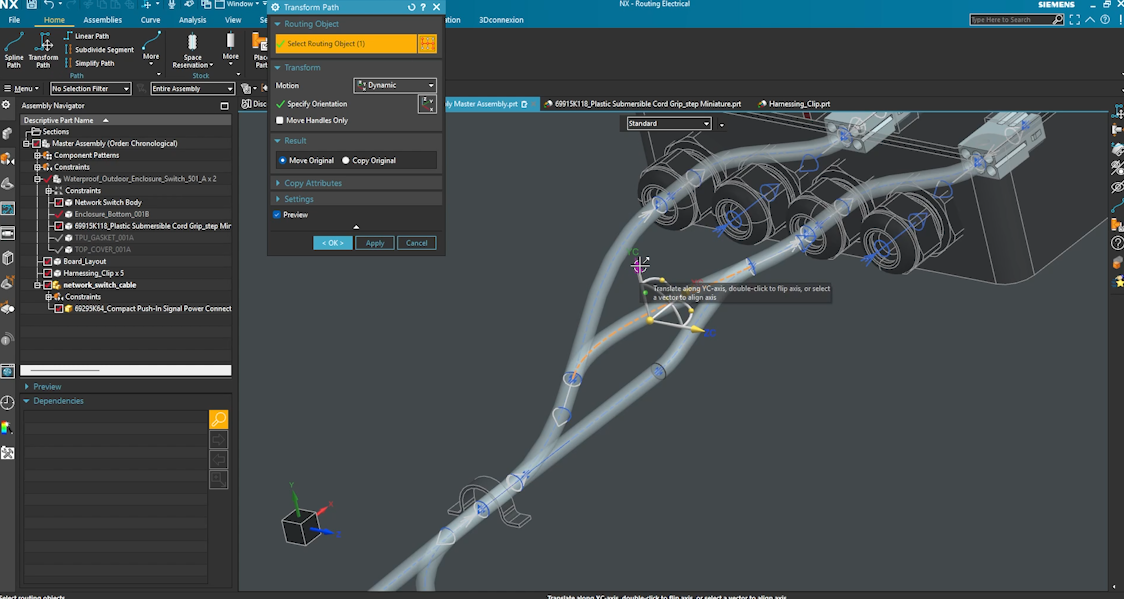Click the routing object selection icon
Image resolution: width=1124 pixels, height=599 pixels.
coord(427,44)
